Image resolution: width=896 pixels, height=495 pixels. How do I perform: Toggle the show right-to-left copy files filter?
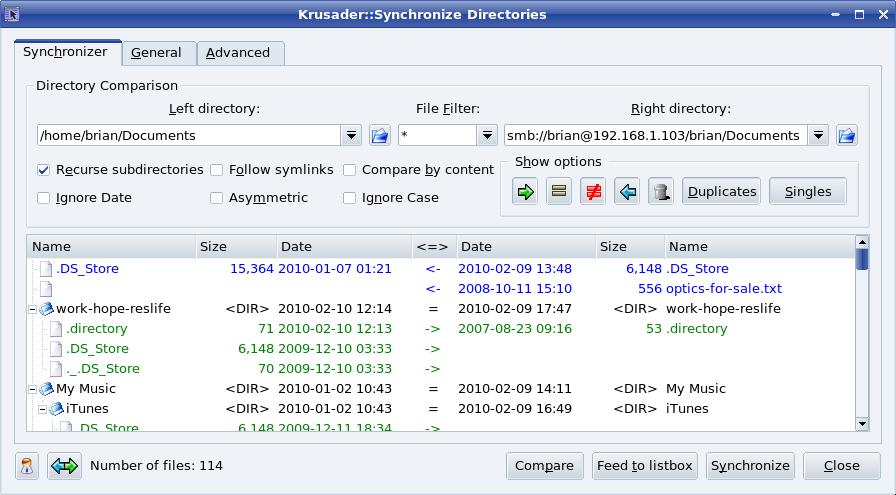coord(627,191)
